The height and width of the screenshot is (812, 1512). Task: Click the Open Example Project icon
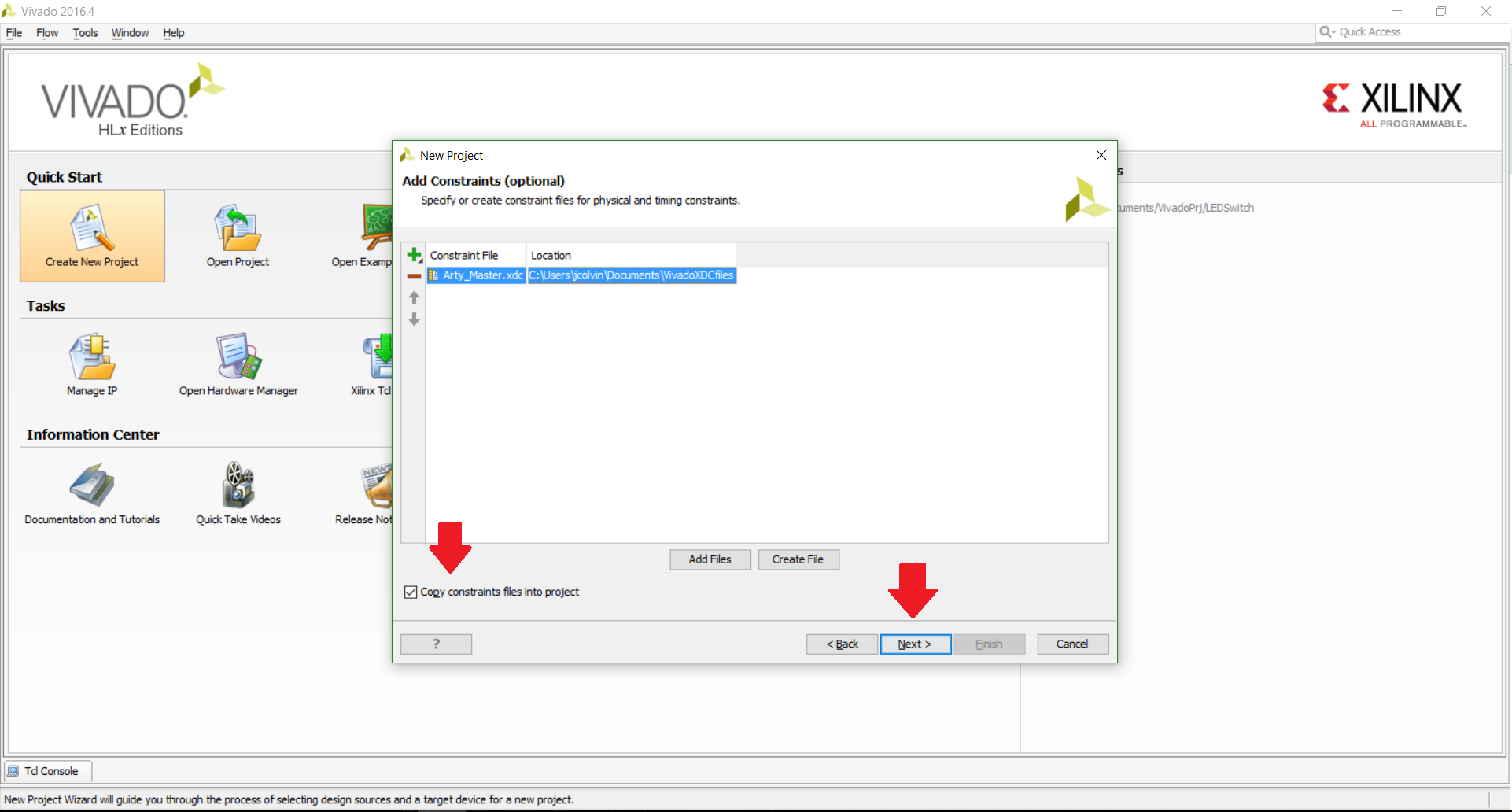(x=377, y=228)
